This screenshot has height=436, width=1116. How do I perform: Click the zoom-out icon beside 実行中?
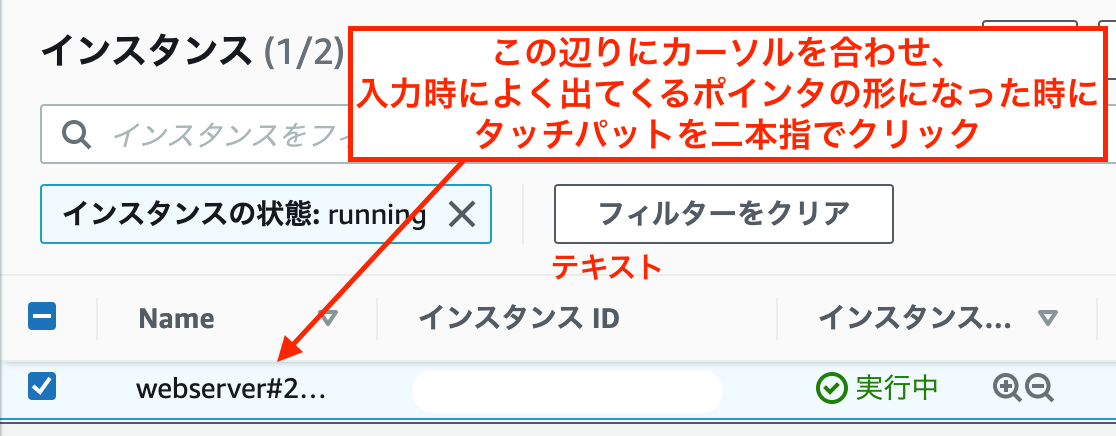tap(1039, 388)
